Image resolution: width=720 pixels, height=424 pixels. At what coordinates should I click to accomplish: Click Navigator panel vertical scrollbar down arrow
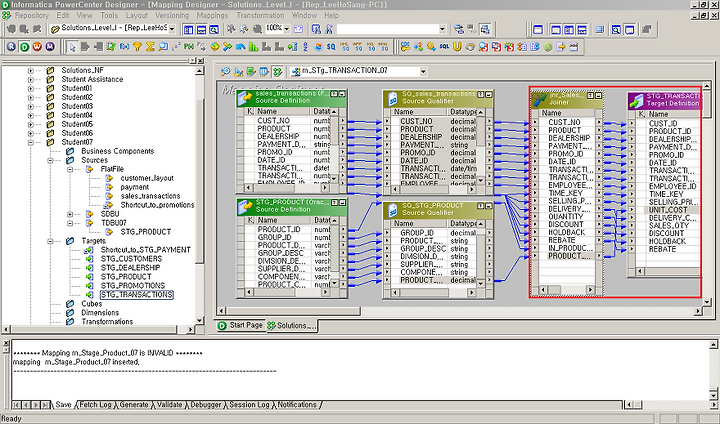[199, 320]
